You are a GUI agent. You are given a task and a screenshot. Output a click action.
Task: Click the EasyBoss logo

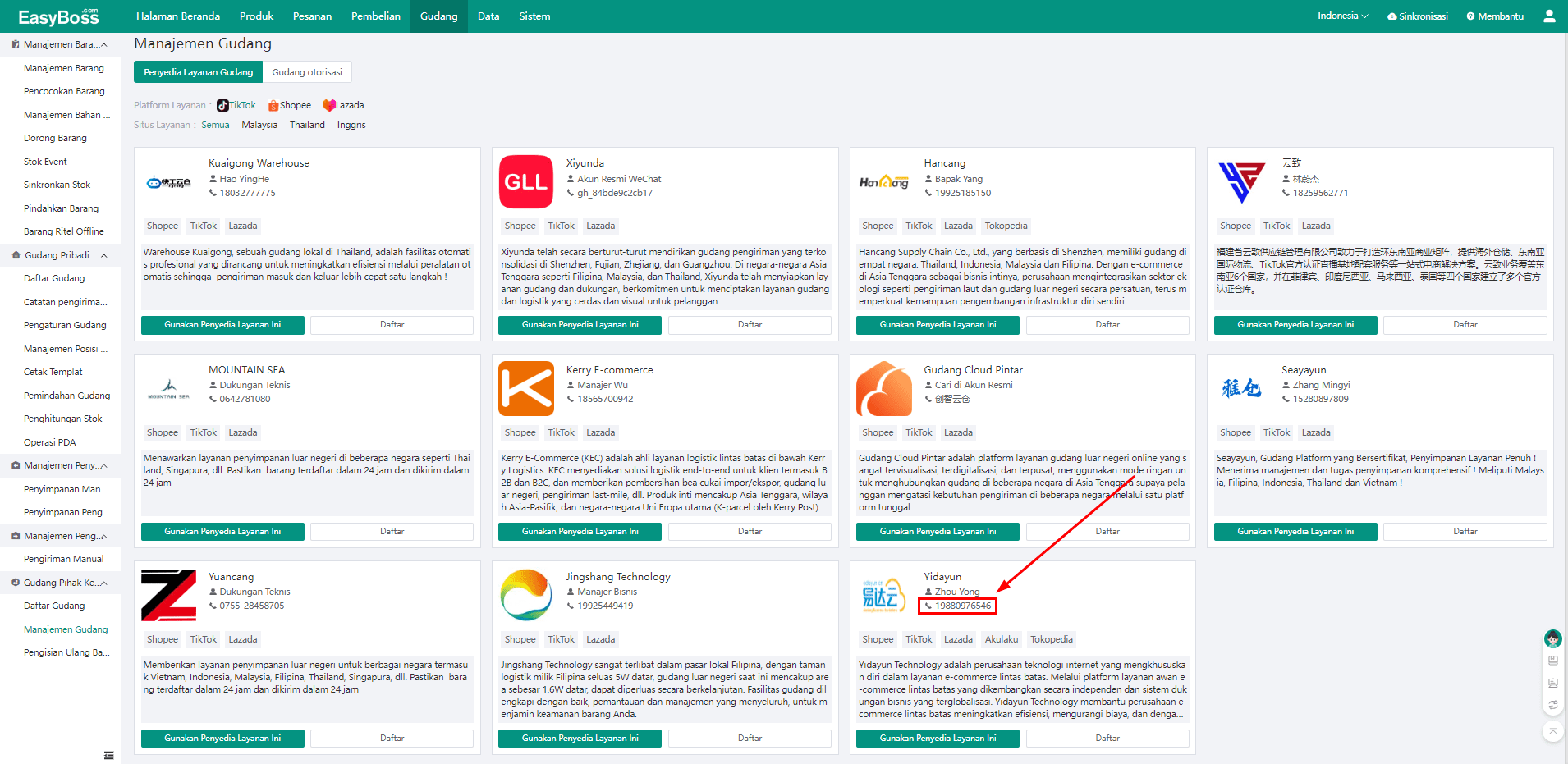click(x=58, y=16)
